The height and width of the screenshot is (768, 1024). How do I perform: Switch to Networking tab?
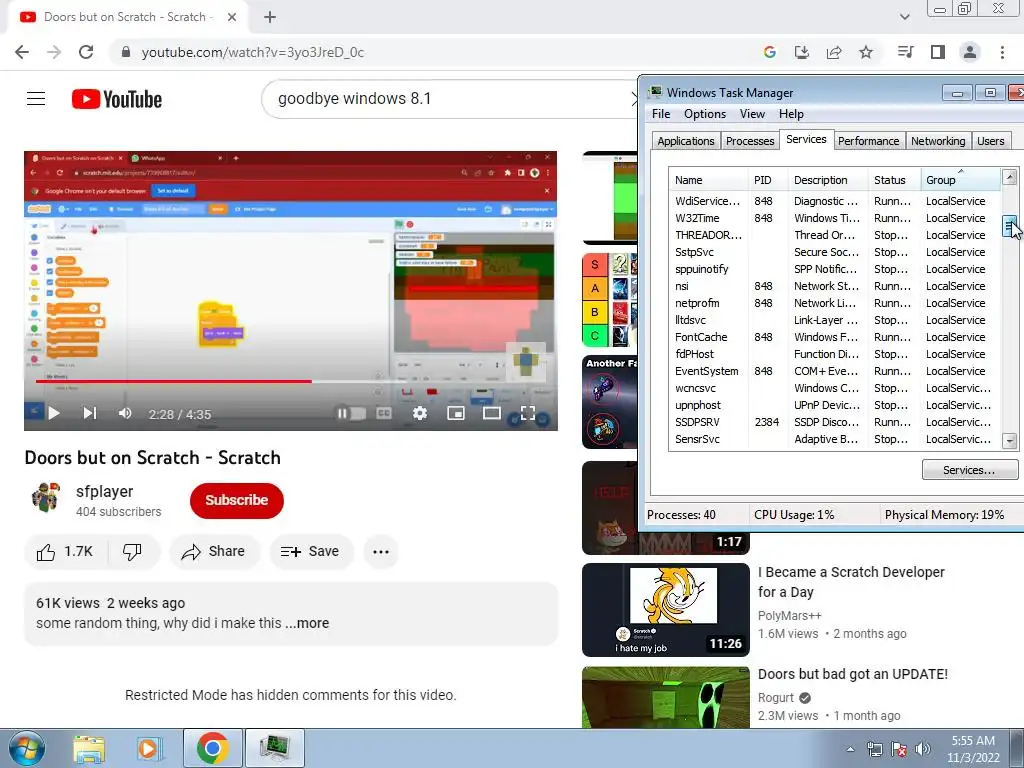click(x=938, y=141)
